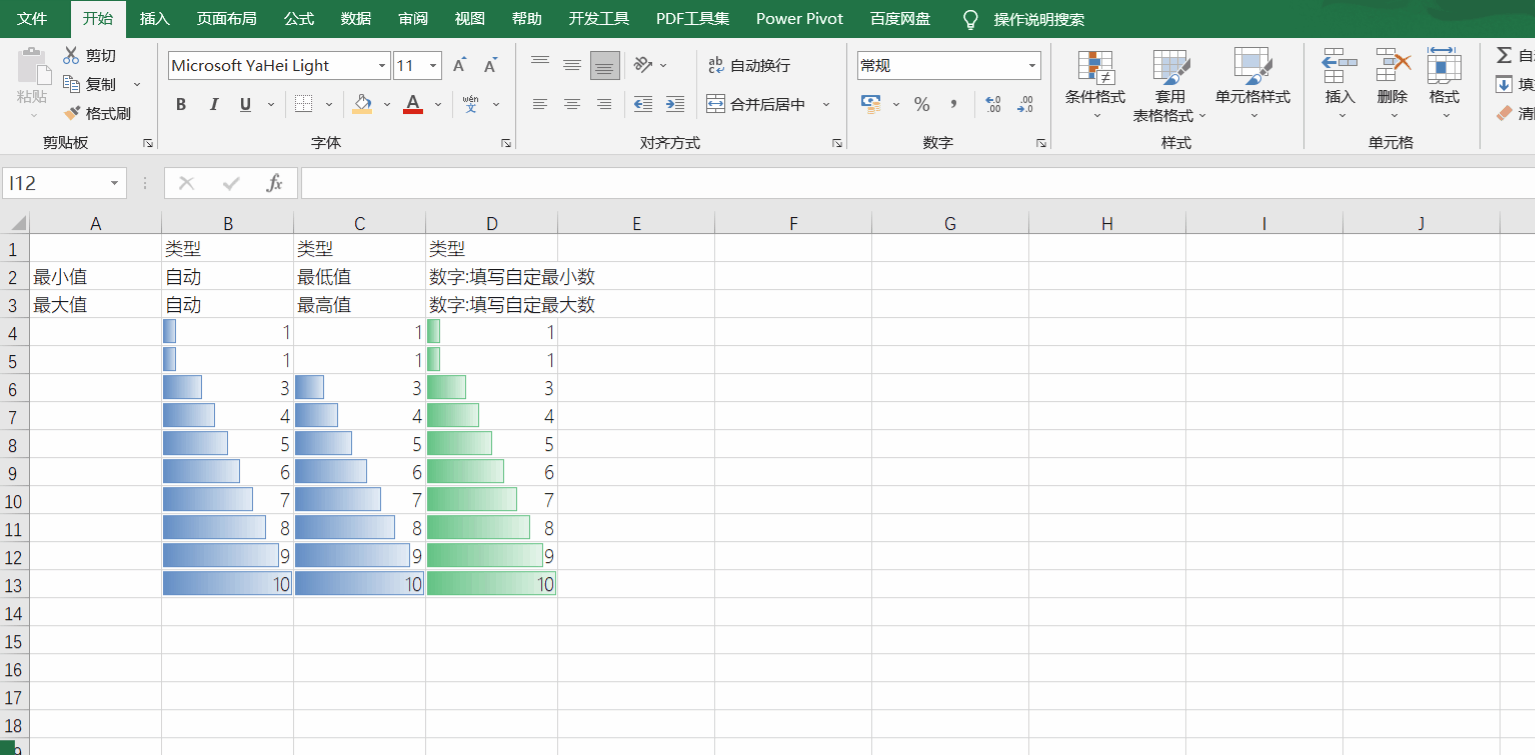Open the borders dropdown arrow
Viewport: 1535px width, 755px height.
point(329,104)
